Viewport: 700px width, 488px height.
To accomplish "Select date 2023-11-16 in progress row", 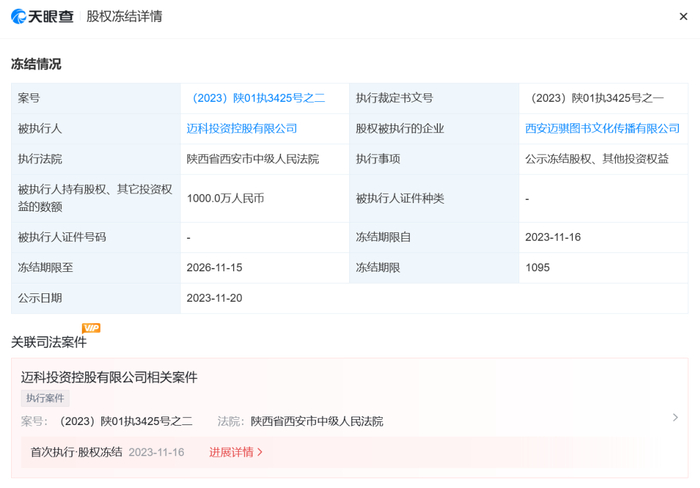I will pyautogui.click(x=156, y=452).
